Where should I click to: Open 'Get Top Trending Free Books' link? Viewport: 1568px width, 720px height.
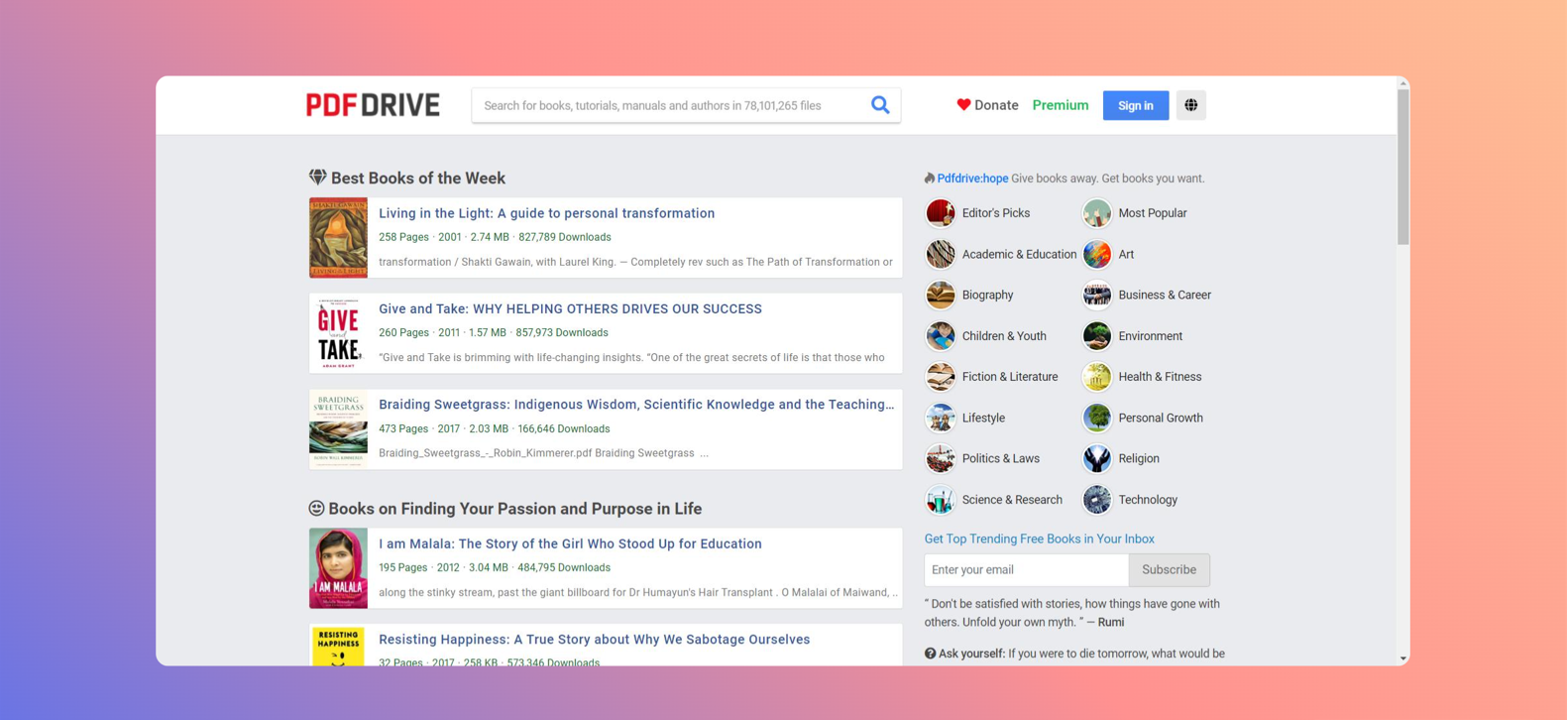click(x=1039, y=539)
